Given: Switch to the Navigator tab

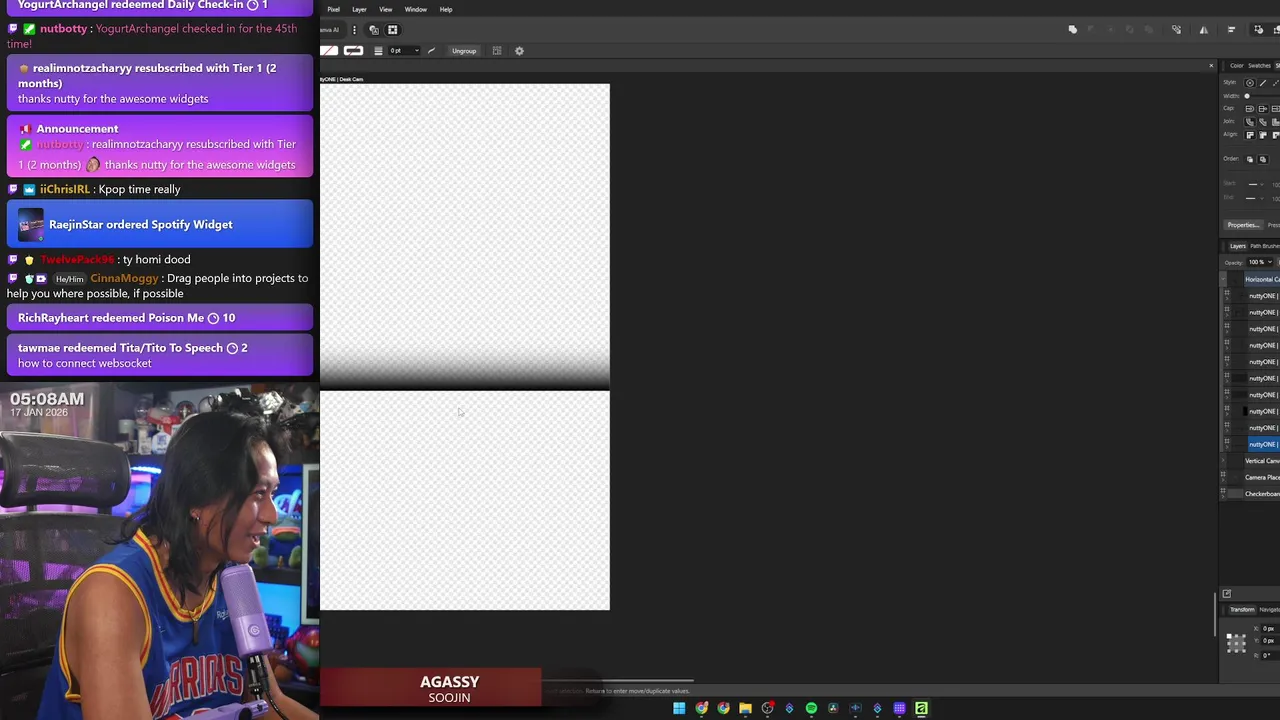Looking at the screenshot, I should point(1269,609).
